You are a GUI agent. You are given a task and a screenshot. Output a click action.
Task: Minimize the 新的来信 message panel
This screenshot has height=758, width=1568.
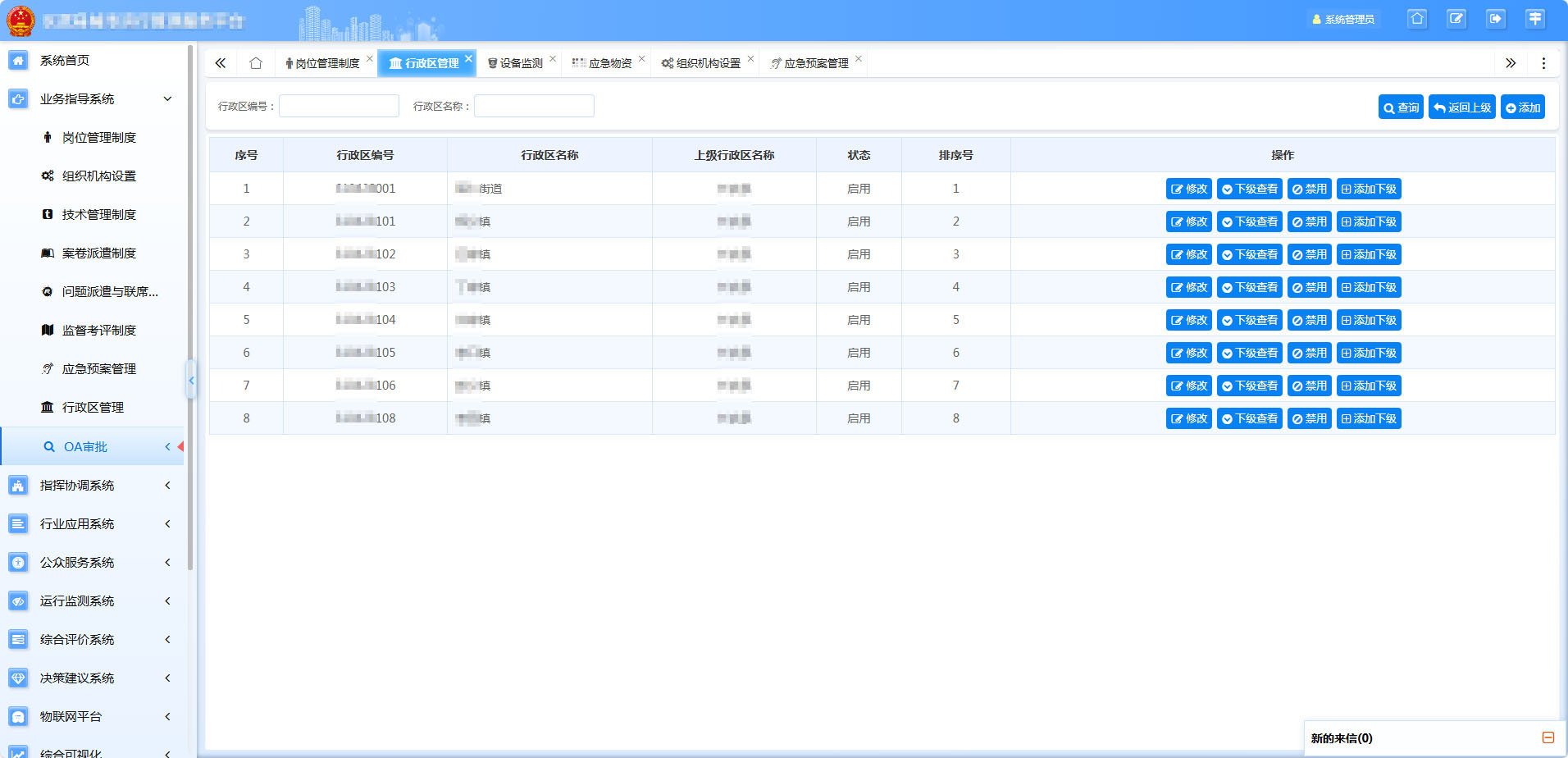[1547, 737]
